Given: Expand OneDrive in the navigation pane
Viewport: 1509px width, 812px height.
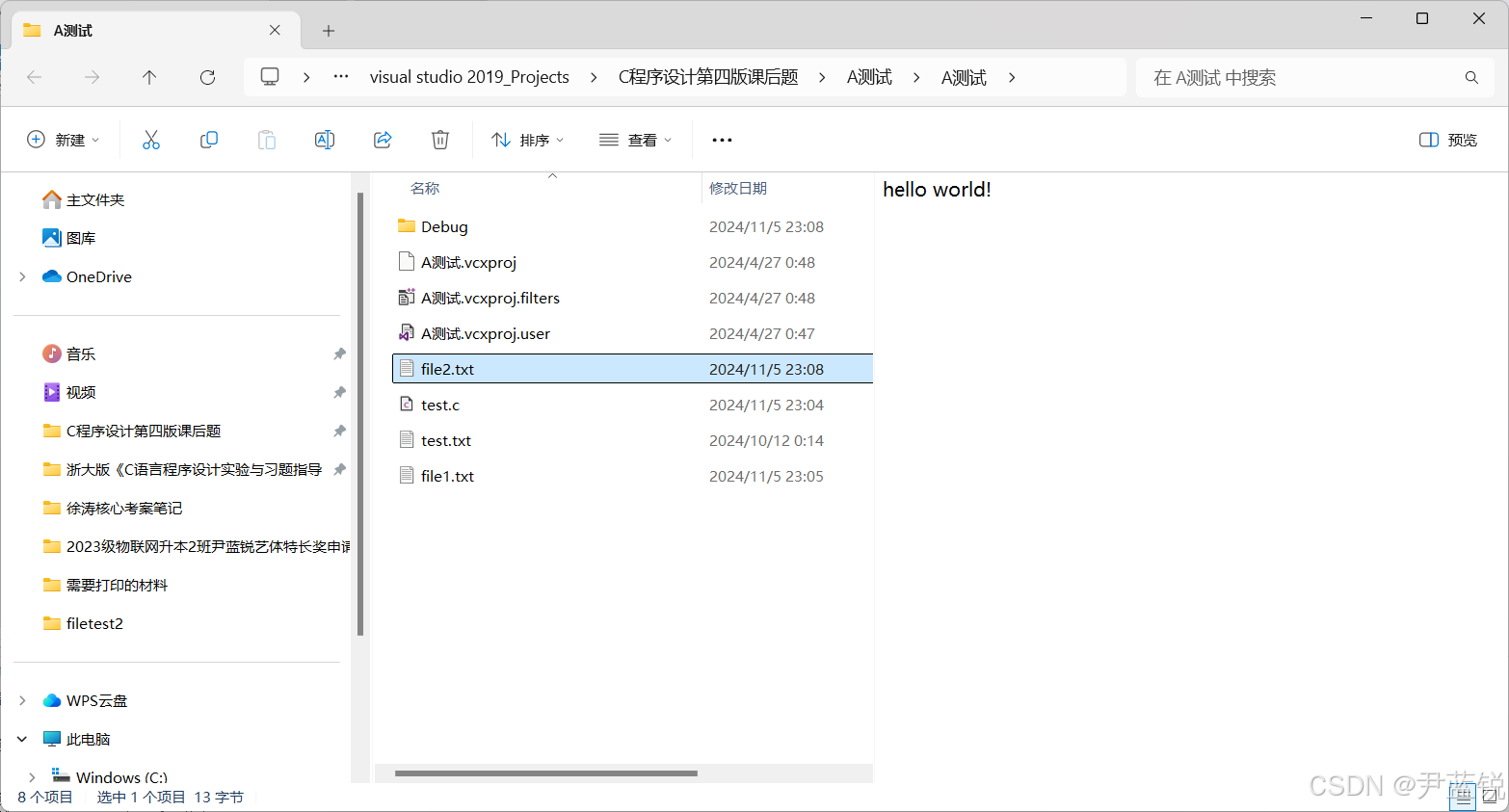Looking at the screenshot, I should point(21,276).
